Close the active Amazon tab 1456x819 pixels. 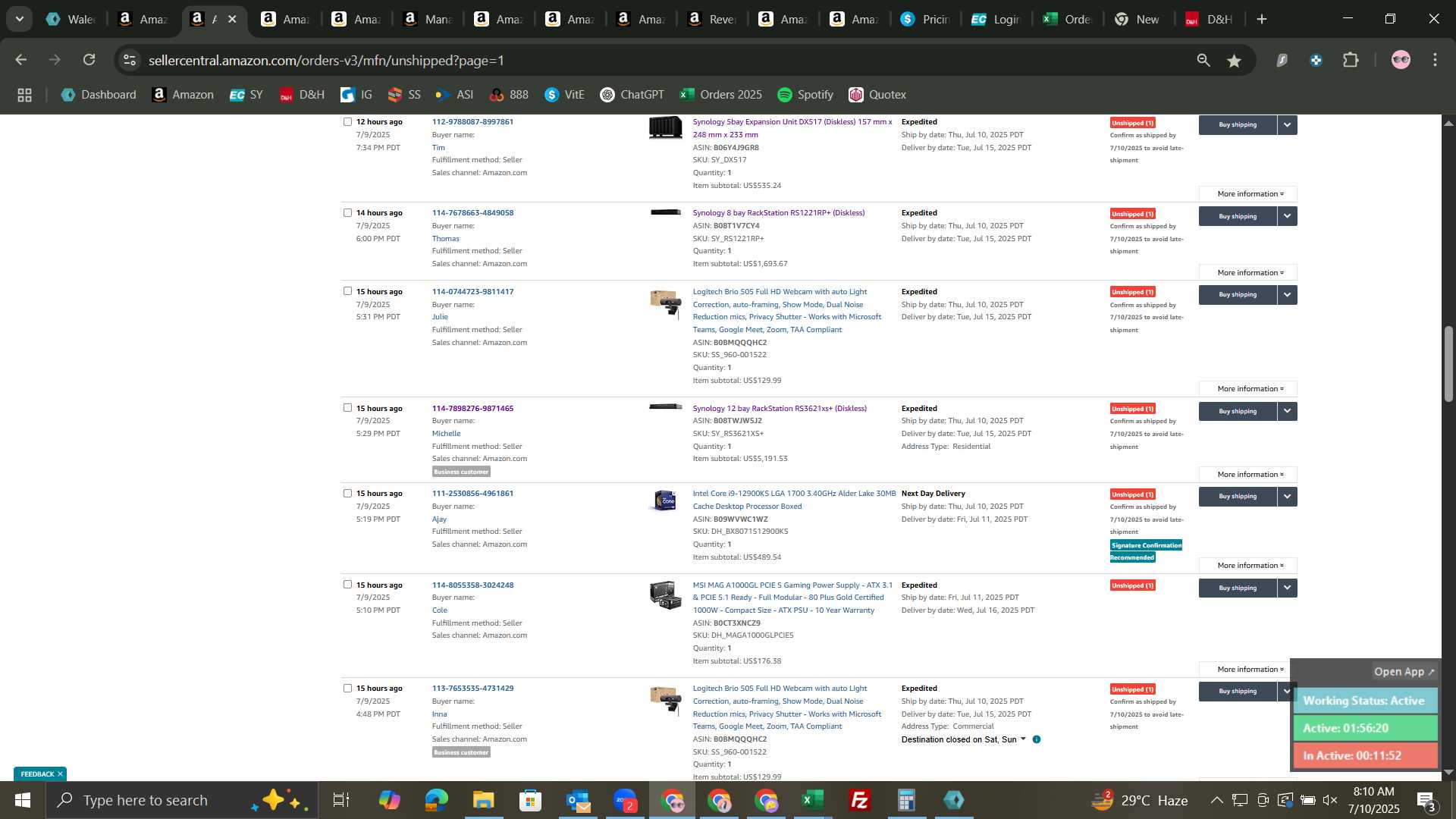(232, 19)
